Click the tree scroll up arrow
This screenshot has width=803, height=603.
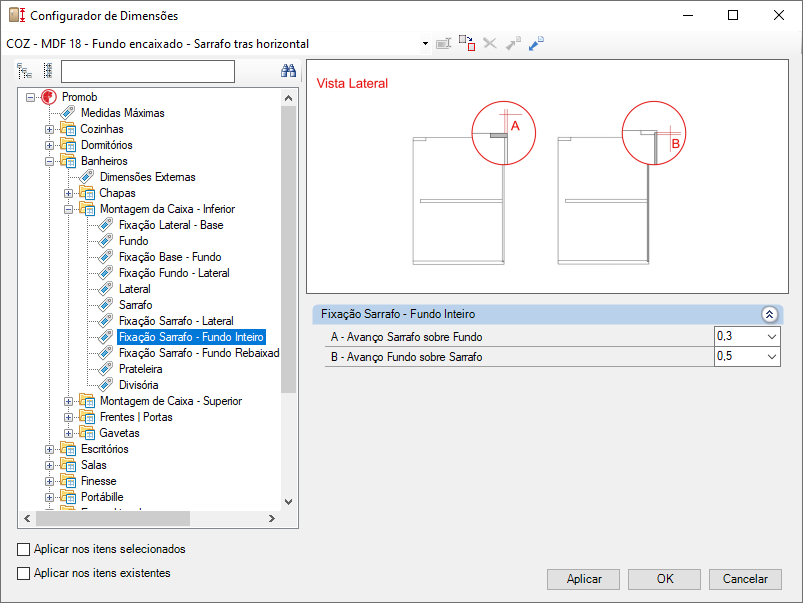288,98
